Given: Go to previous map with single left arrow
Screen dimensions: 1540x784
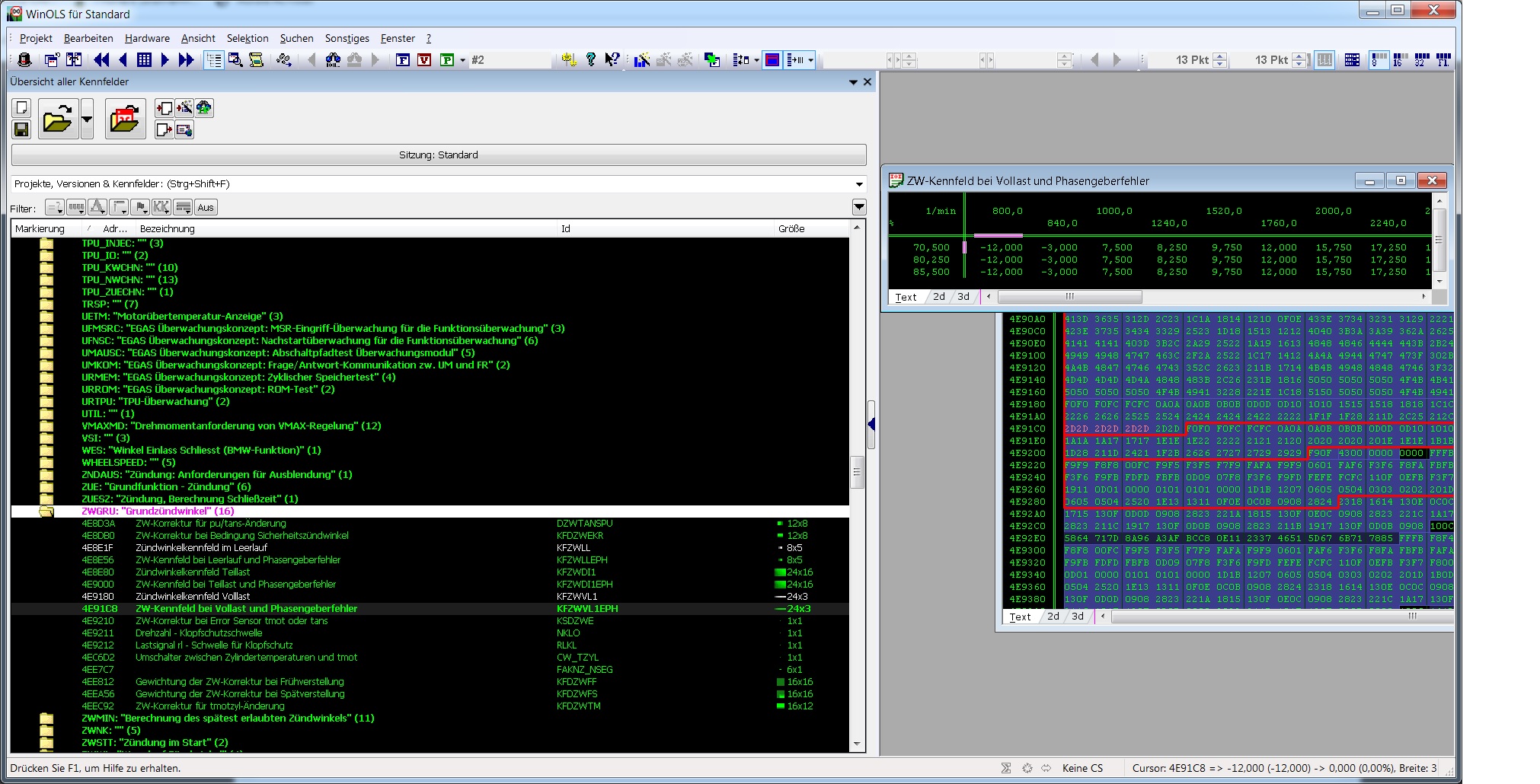Looking at the screenshot, I should [x=123, y=59].
